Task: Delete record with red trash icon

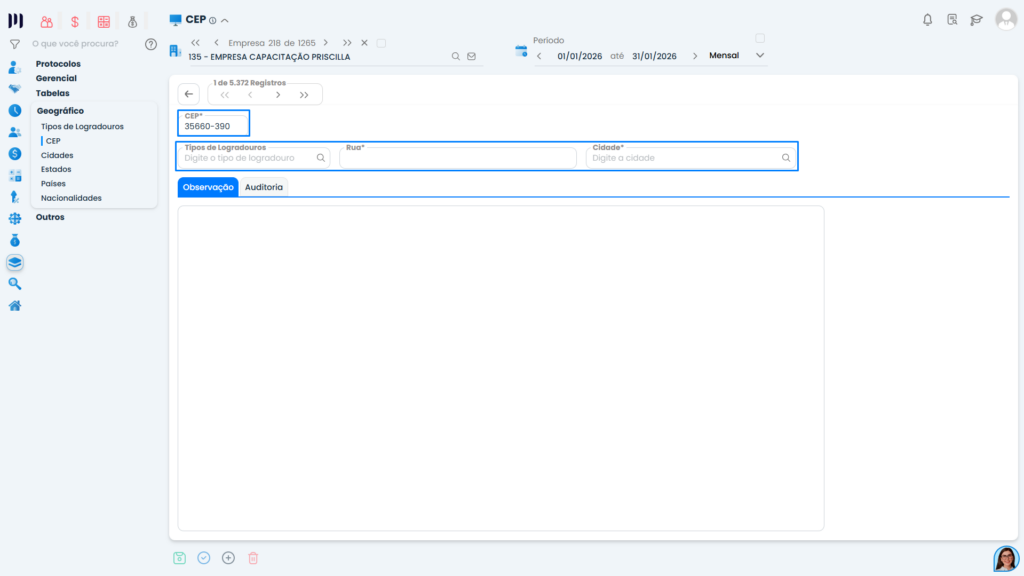Action: pos(253,558)
